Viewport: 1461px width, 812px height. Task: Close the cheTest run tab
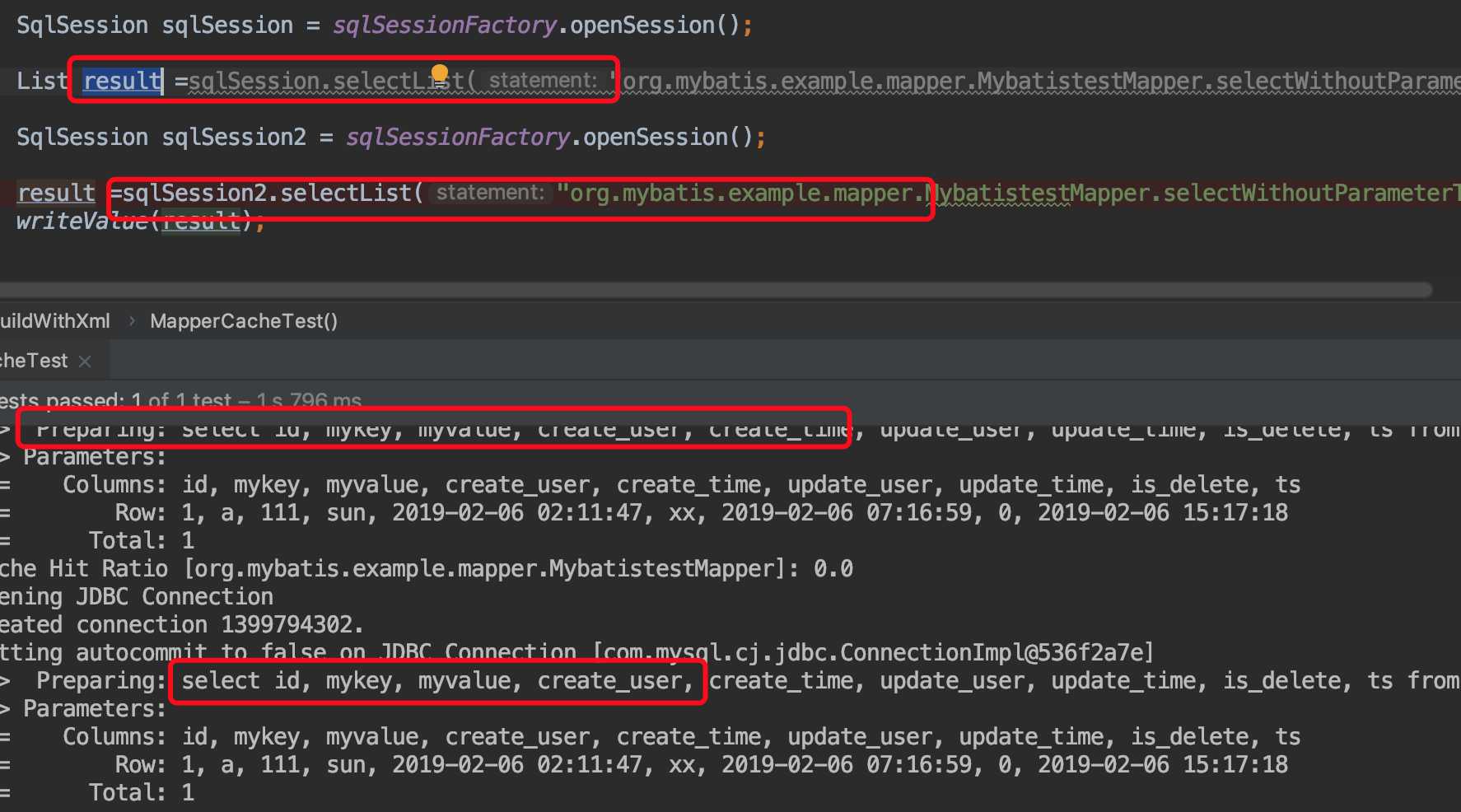coord(85,361)
